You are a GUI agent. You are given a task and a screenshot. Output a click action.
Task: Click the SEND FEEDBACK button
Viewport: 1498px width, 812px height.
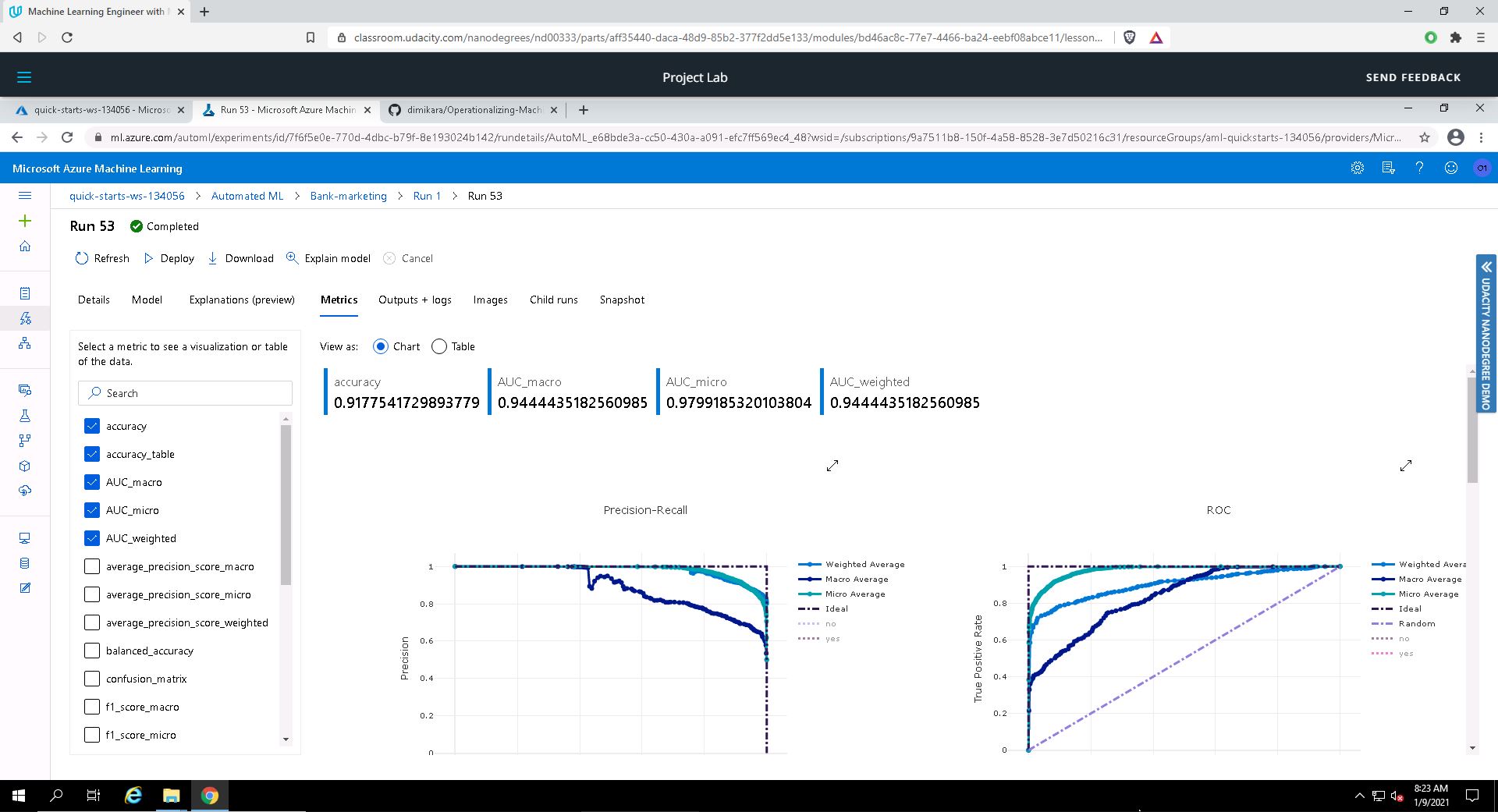tap(1413, 77)
